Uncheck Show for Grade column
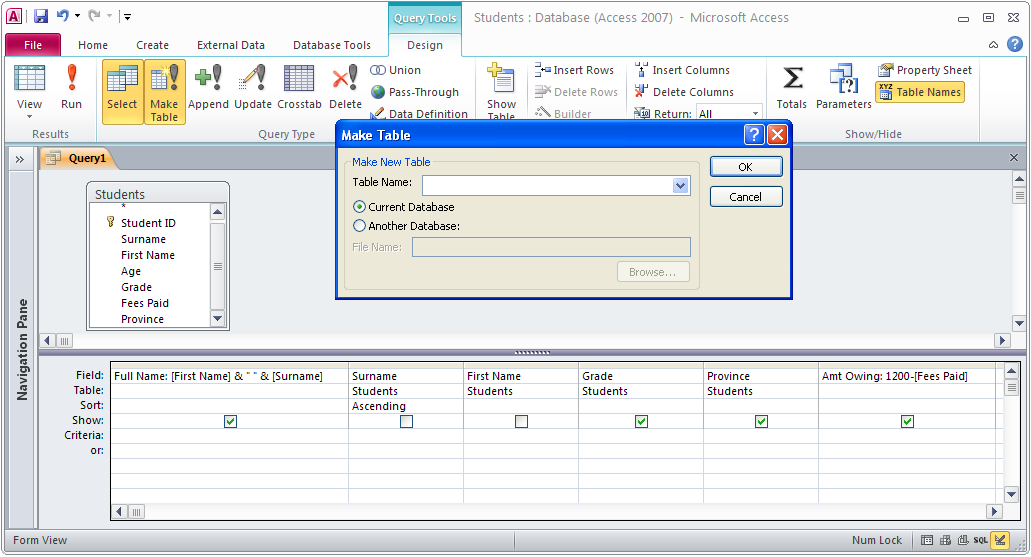This screenshot has height=557, width=1031. click(x=641, y=422)
